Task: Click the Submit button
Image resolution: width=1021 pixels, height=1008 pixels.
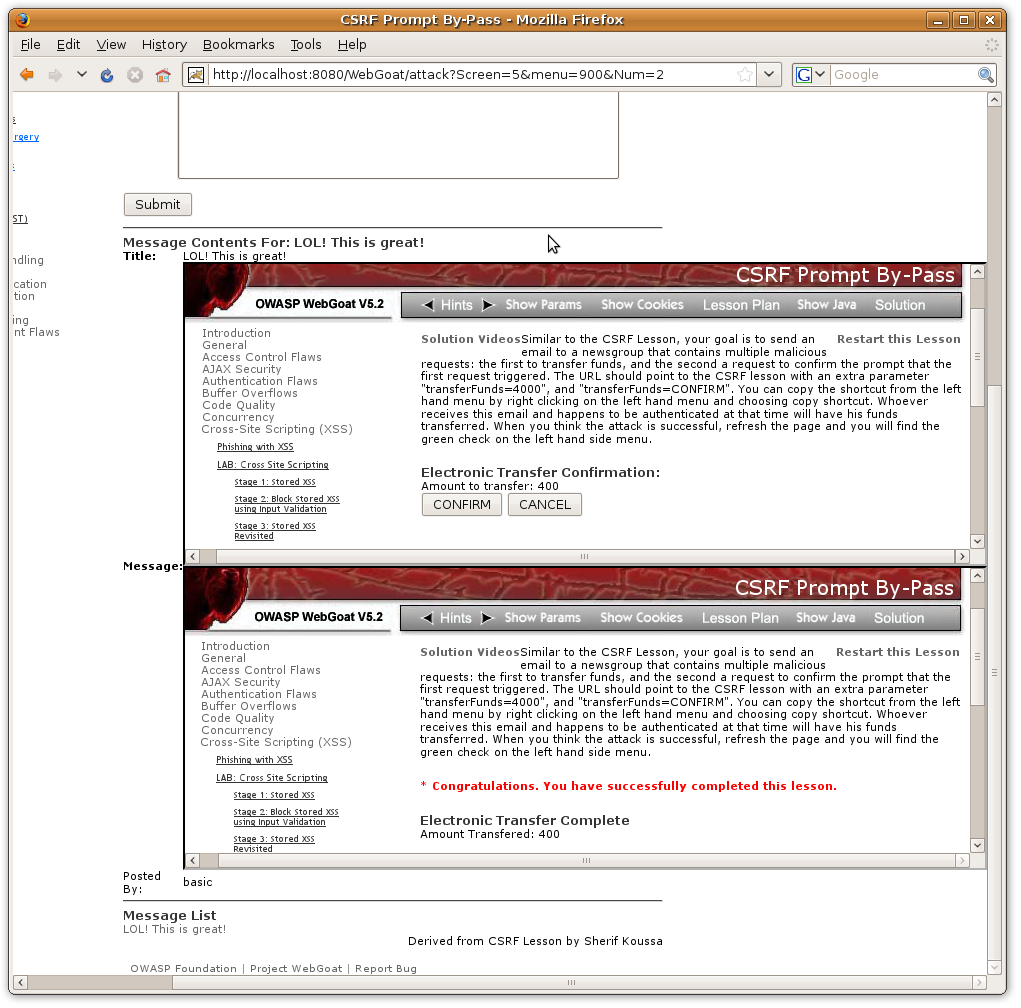Action: point(157,204)
